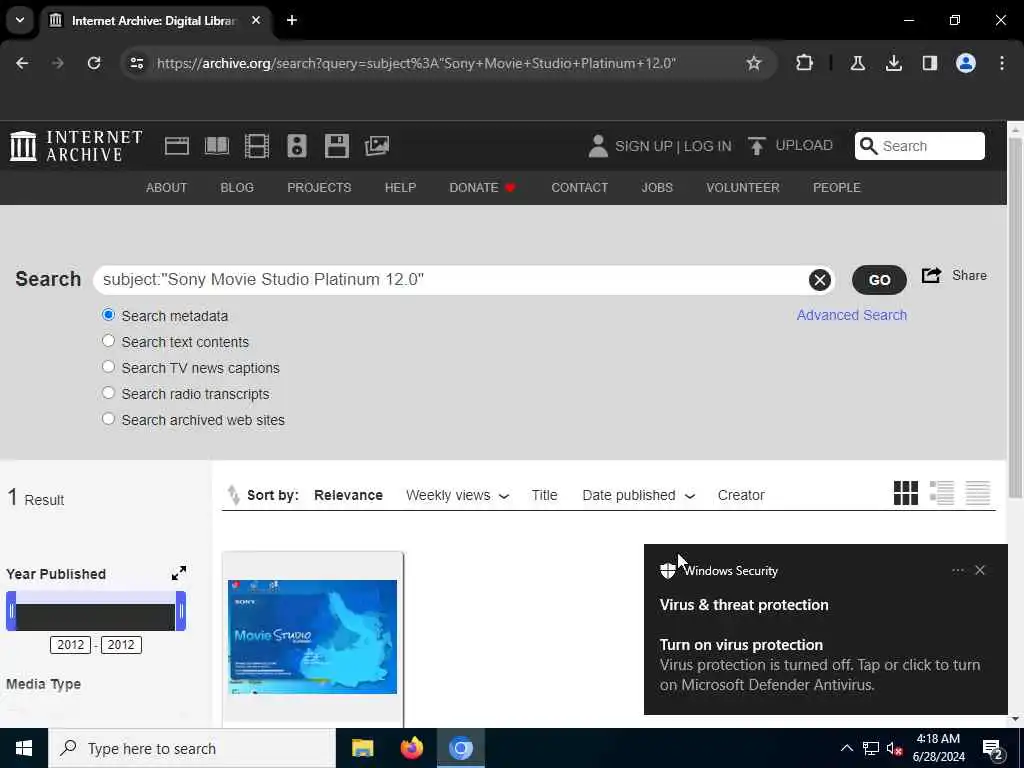
Task: Click the Upload arrow icon
Action: click(x=756, y=146)
